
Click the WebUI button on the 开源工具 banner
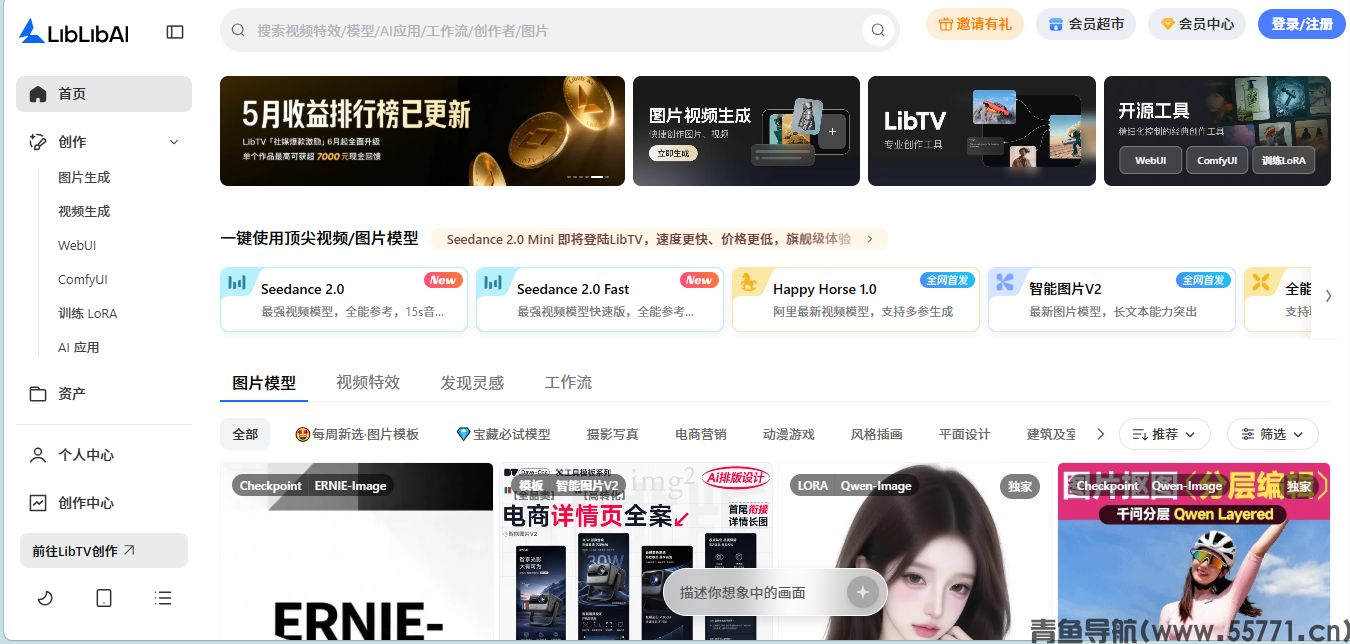pyautogui.click(x=1151, y=160)
